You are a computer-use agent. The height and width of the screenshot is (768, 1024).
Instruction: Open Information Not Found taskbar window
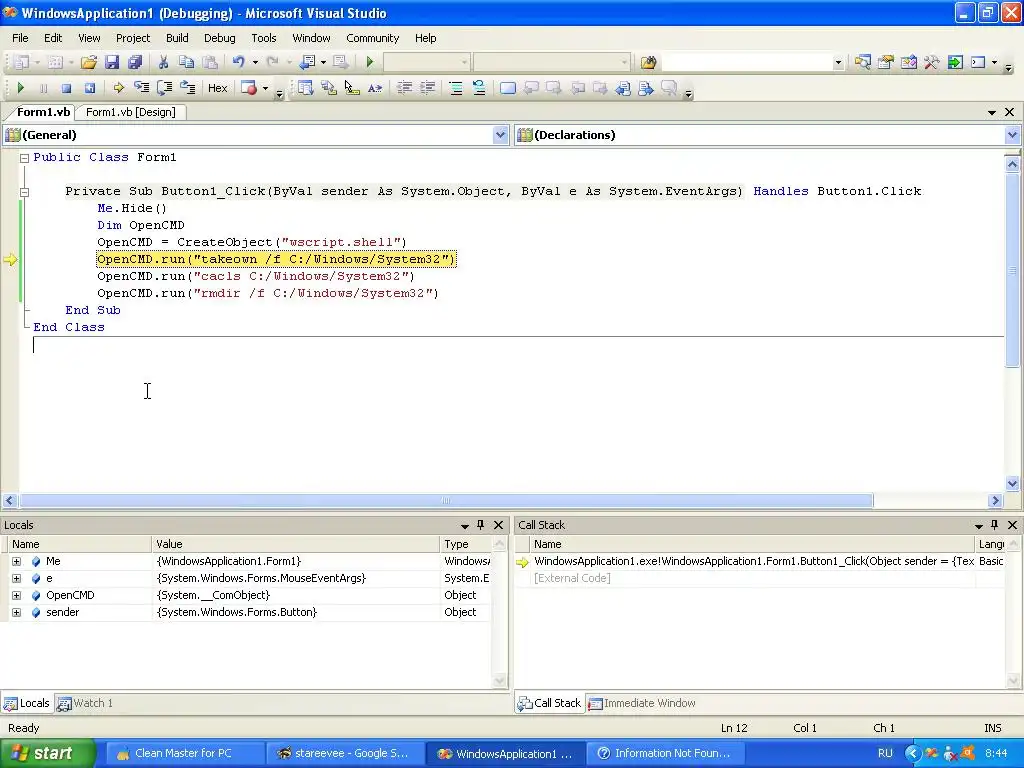[x=665, y=753]
